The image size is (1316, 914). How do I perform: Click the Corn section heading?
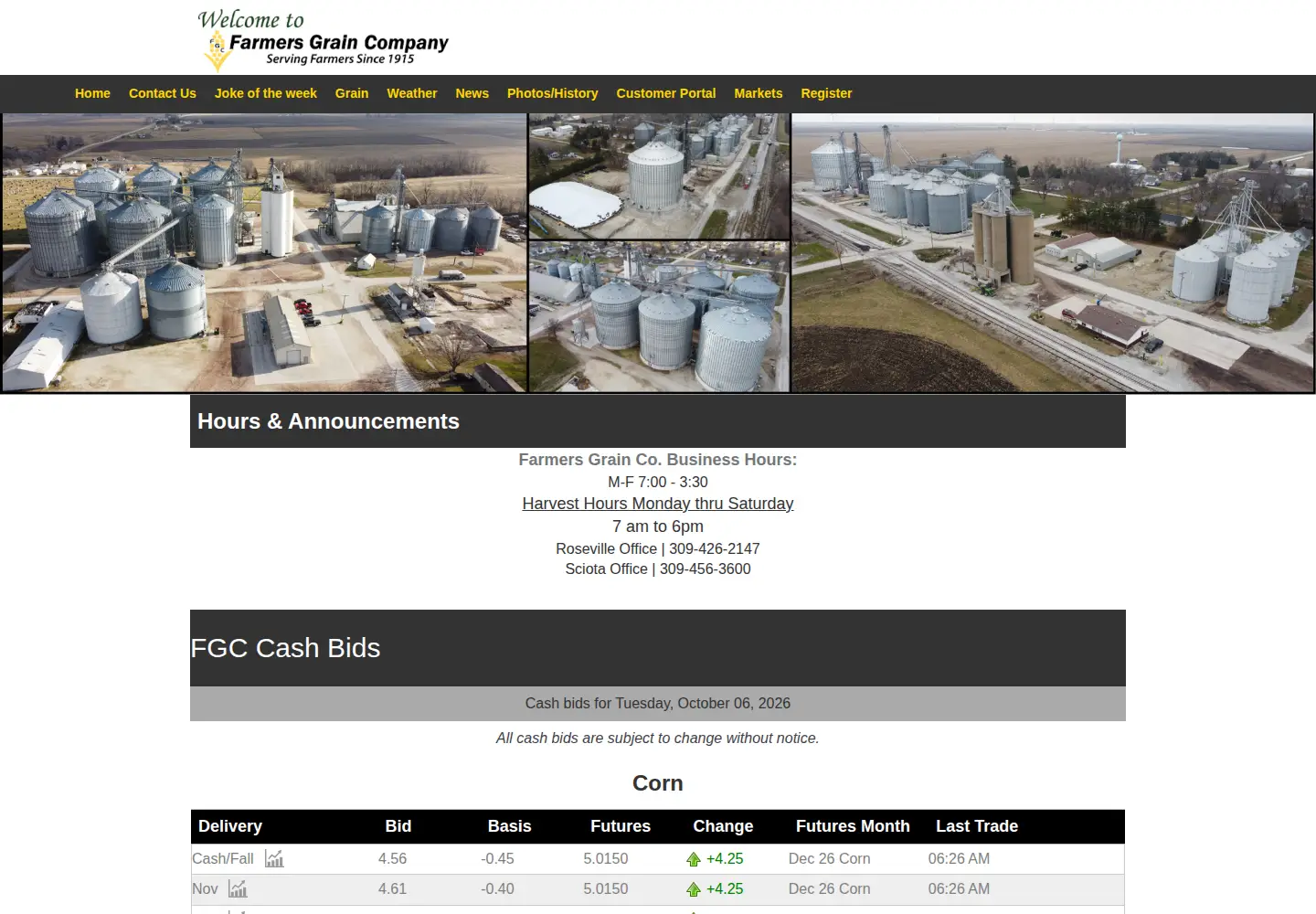click(658, 783)
